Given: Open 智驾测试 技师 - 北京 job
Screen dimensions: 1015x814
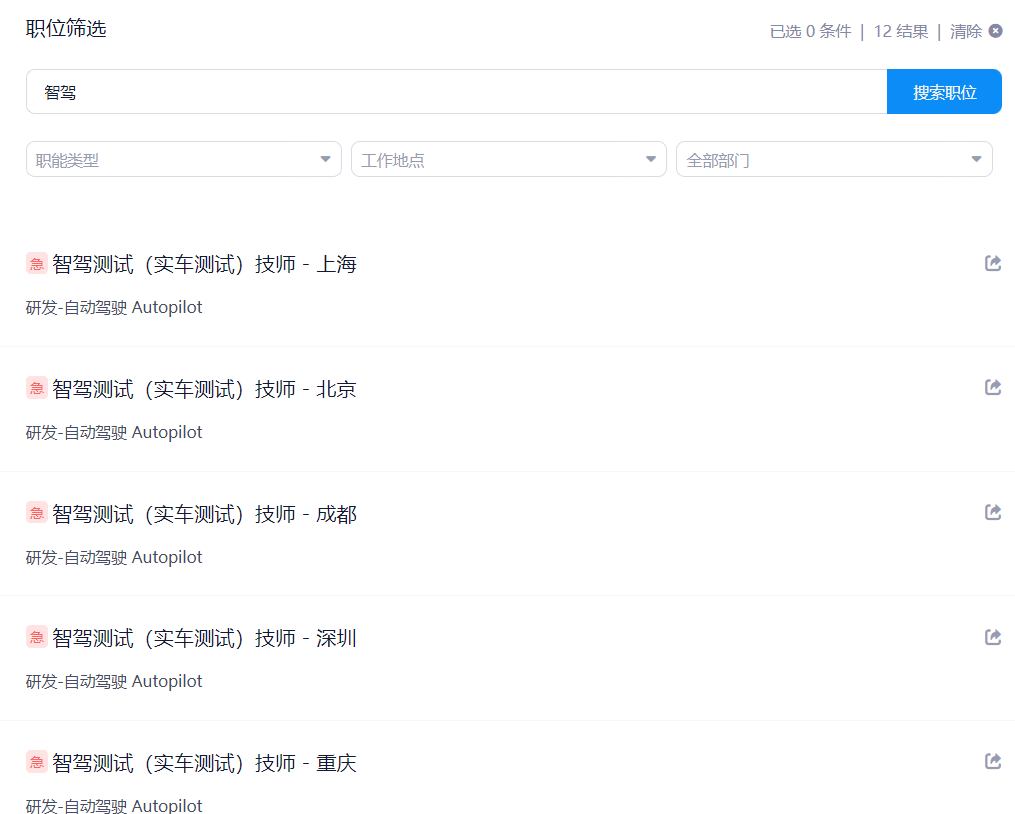Looking at the screenshot, I should tap(205, 389).
